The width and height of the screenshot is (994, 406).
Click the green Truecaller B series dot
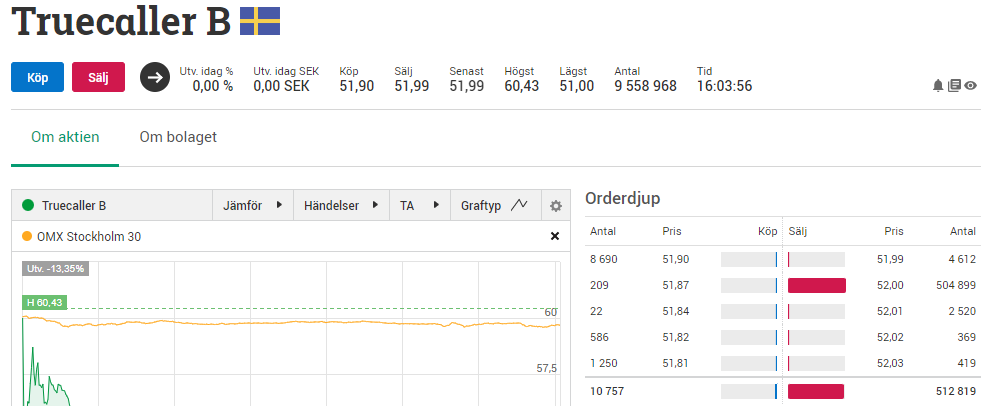point(28,206)
